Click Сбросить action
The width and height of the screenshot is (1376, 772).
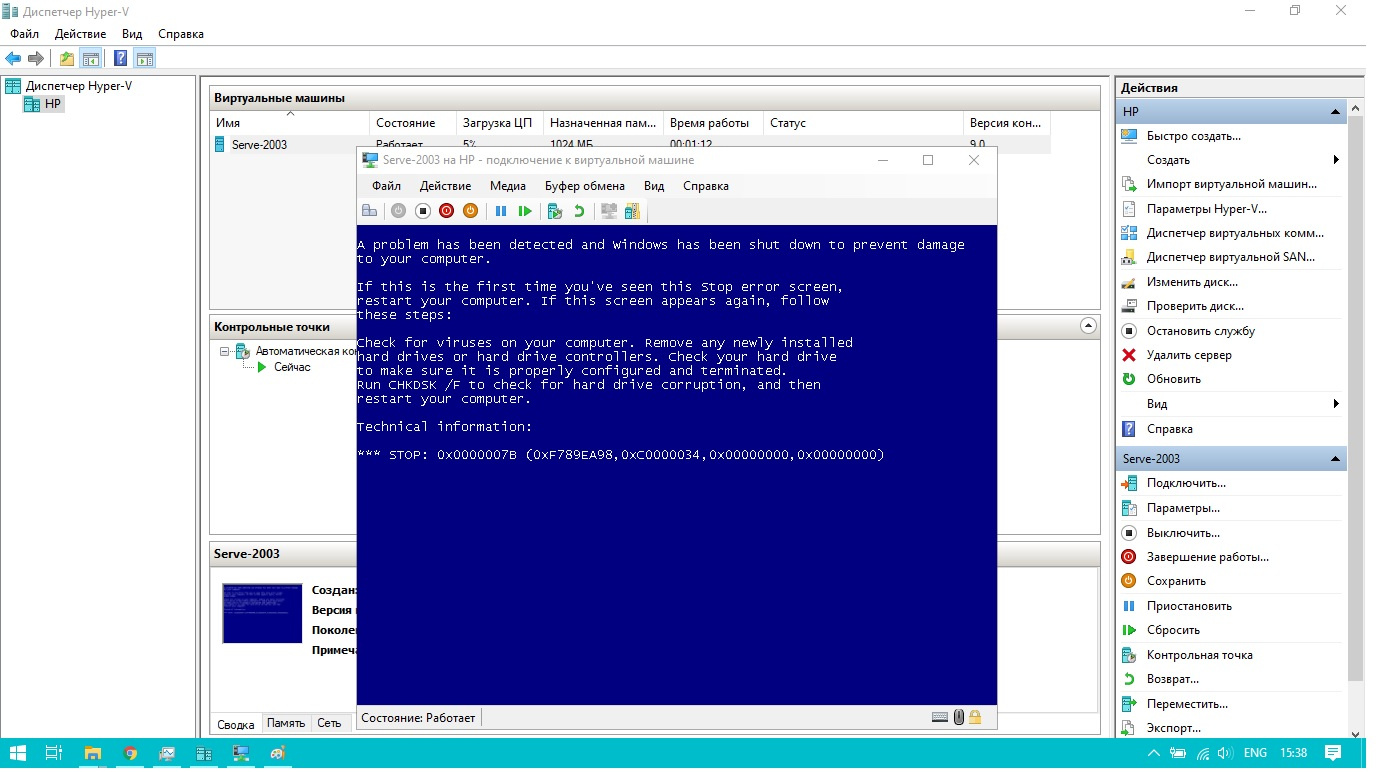1173,630
